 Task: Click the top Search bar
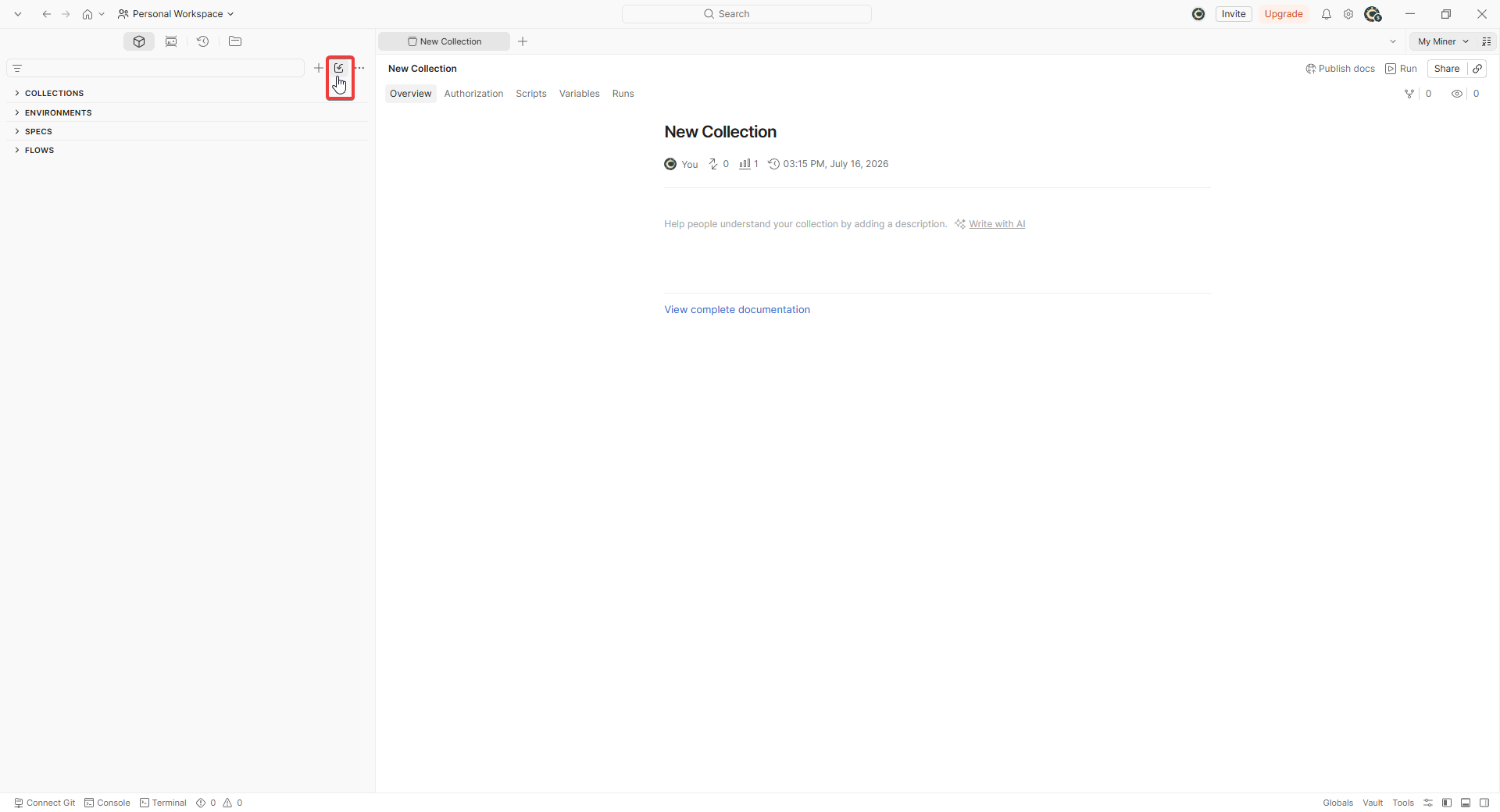[x=746, y=14]
